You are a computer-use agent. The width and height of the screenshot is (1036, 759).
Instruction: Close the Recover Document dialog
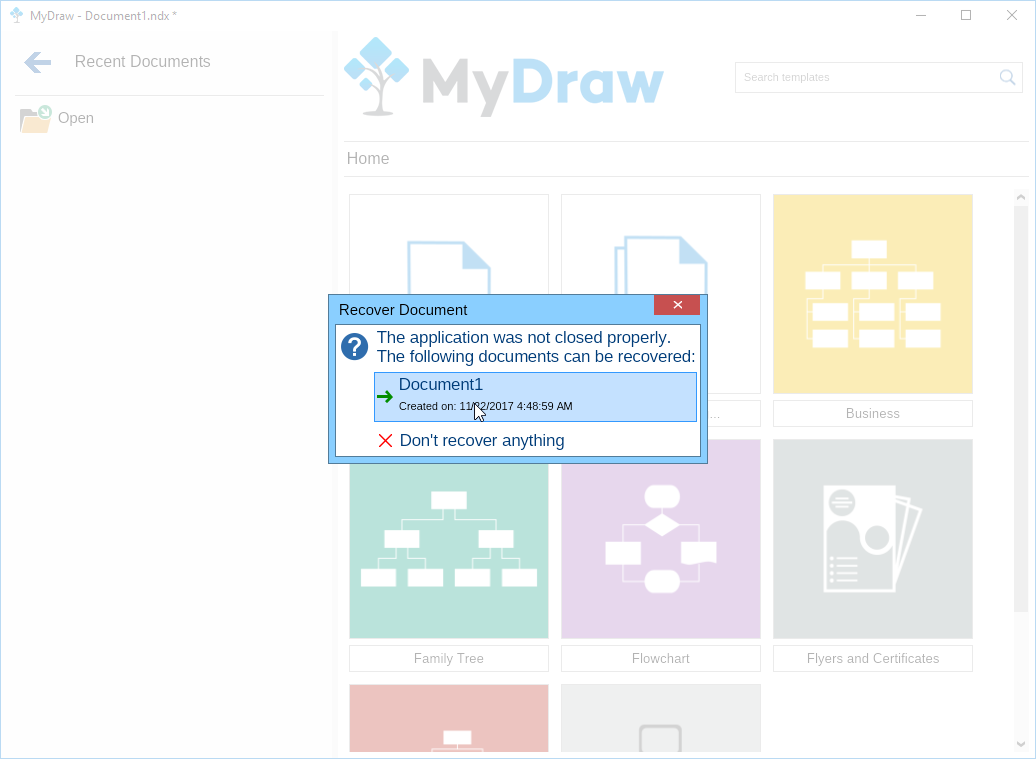(x=677, y=305)
